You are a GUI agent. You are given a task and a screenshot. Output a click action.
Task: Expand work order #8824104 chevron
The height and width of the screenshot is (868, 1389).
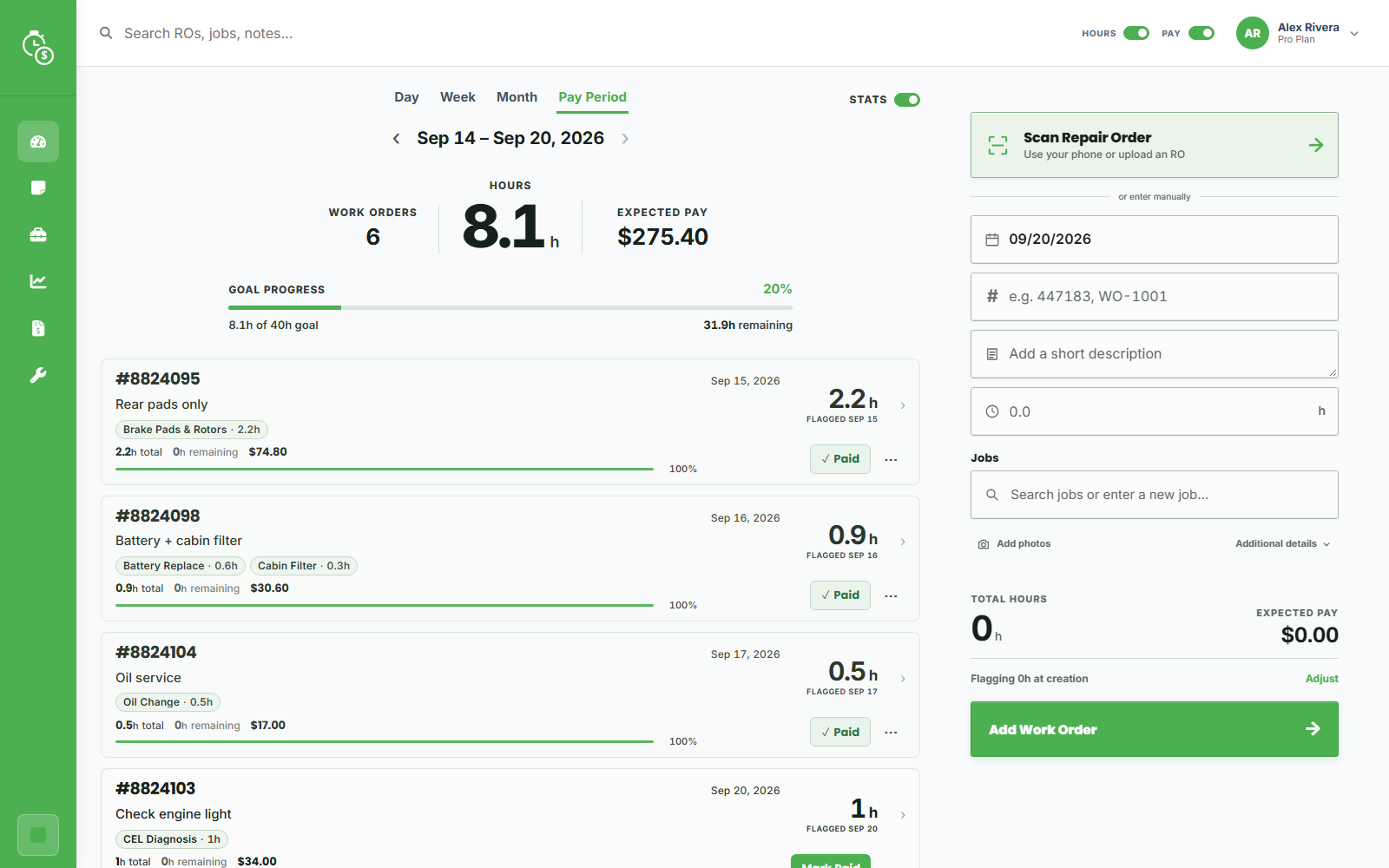pos(903,679)
